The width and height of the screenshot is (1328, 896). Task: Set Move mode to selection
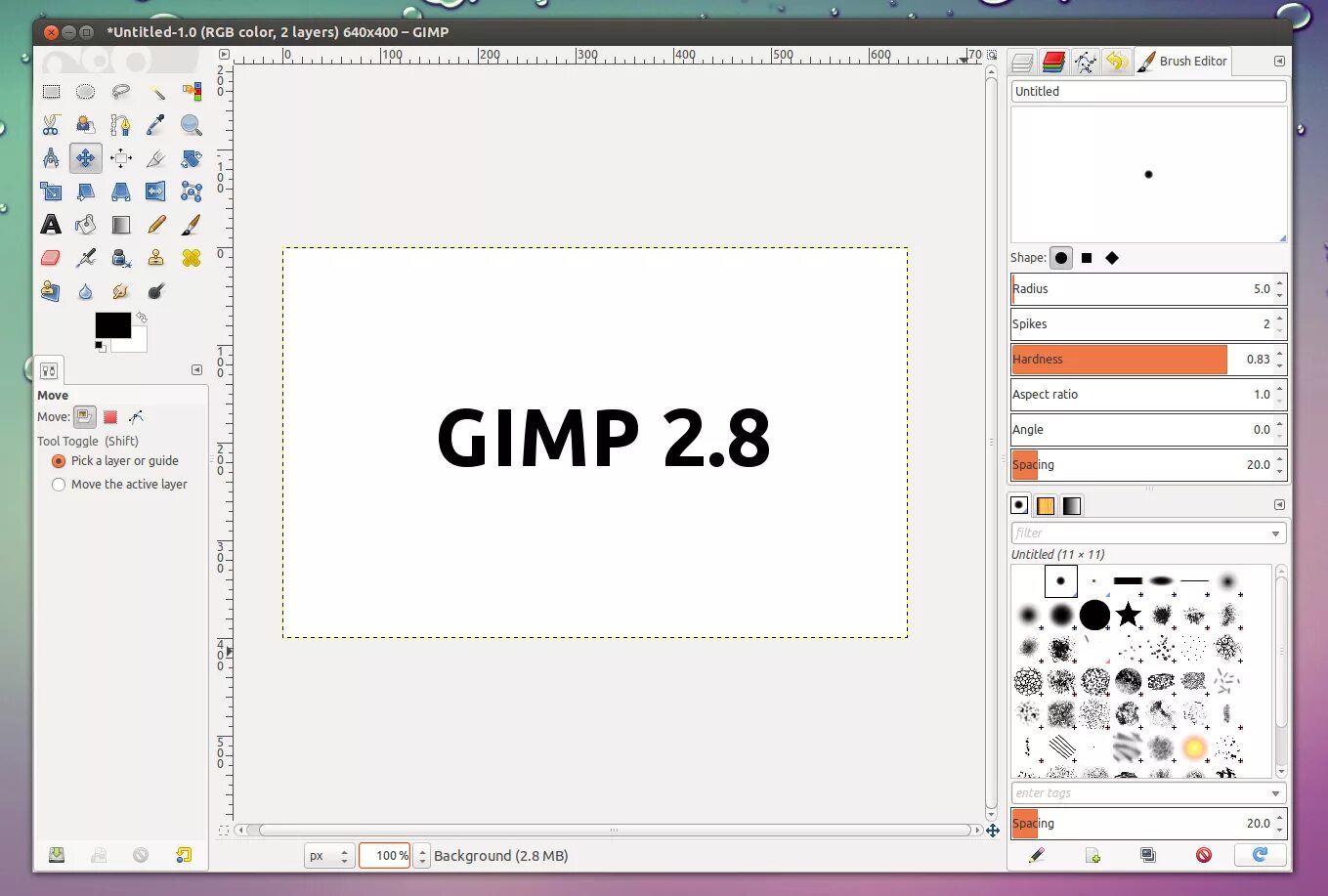coord(110,416)
